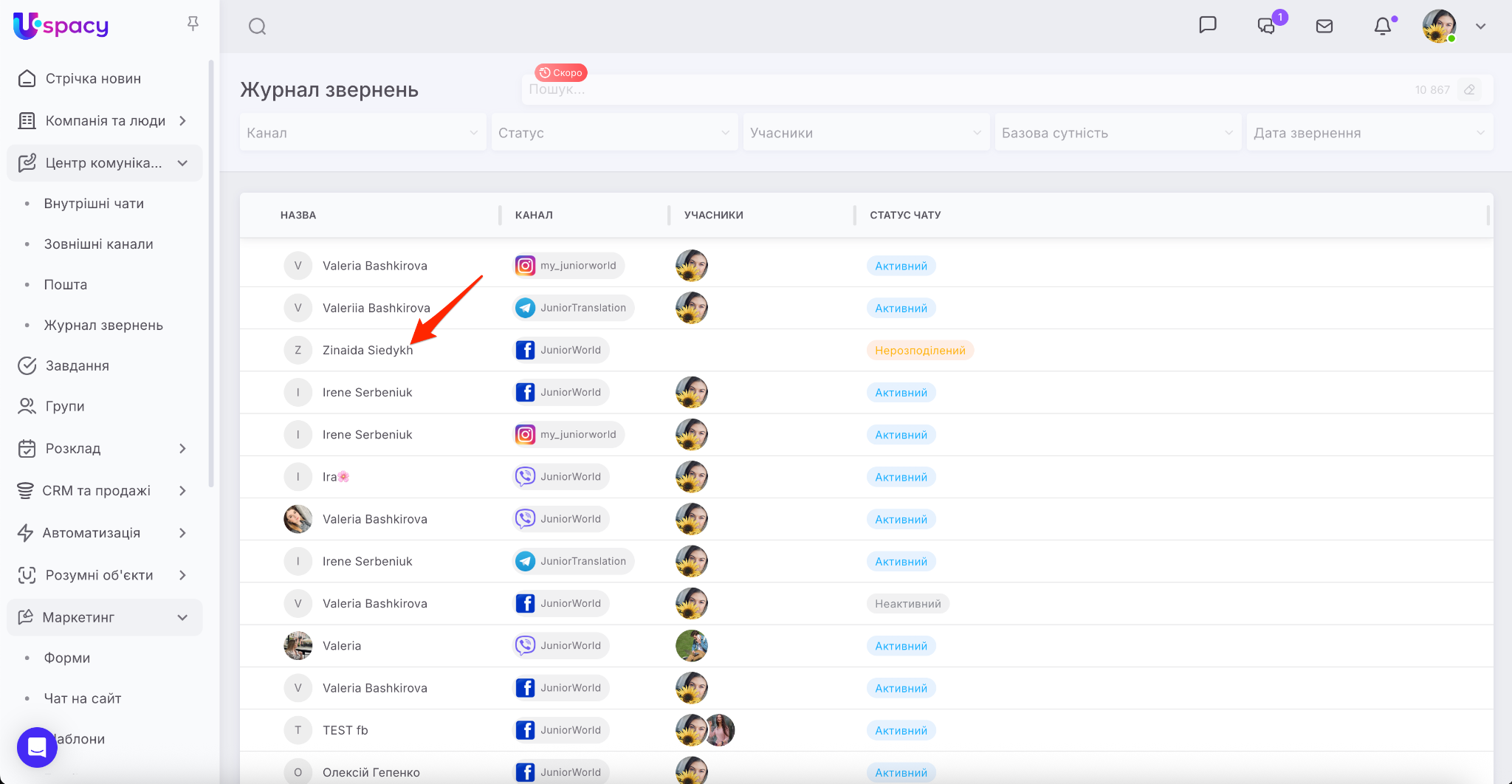Viewport: 1512px width, 784px height.
Task: Open the Статус filter dropdown
Action: pos(614,133)
